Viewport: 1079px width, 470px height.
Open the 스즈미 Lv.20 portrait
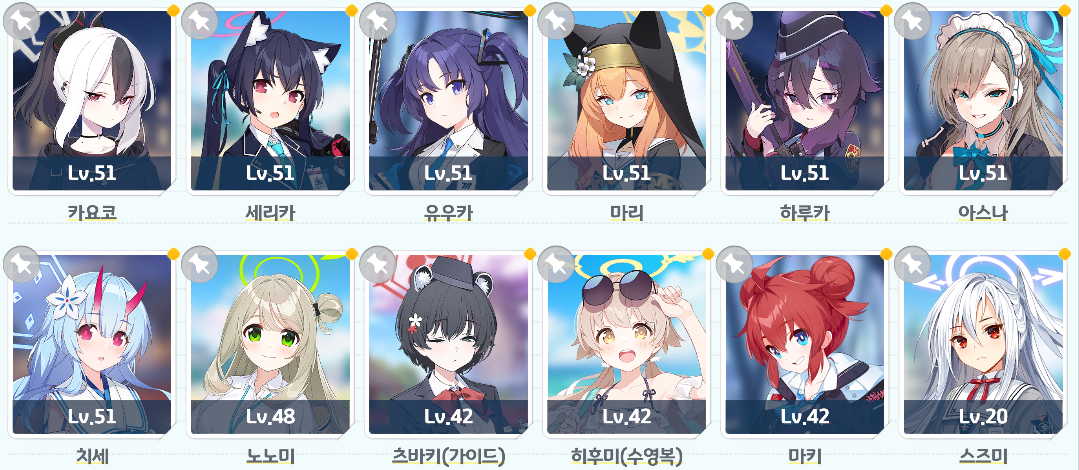click(983, 345)
